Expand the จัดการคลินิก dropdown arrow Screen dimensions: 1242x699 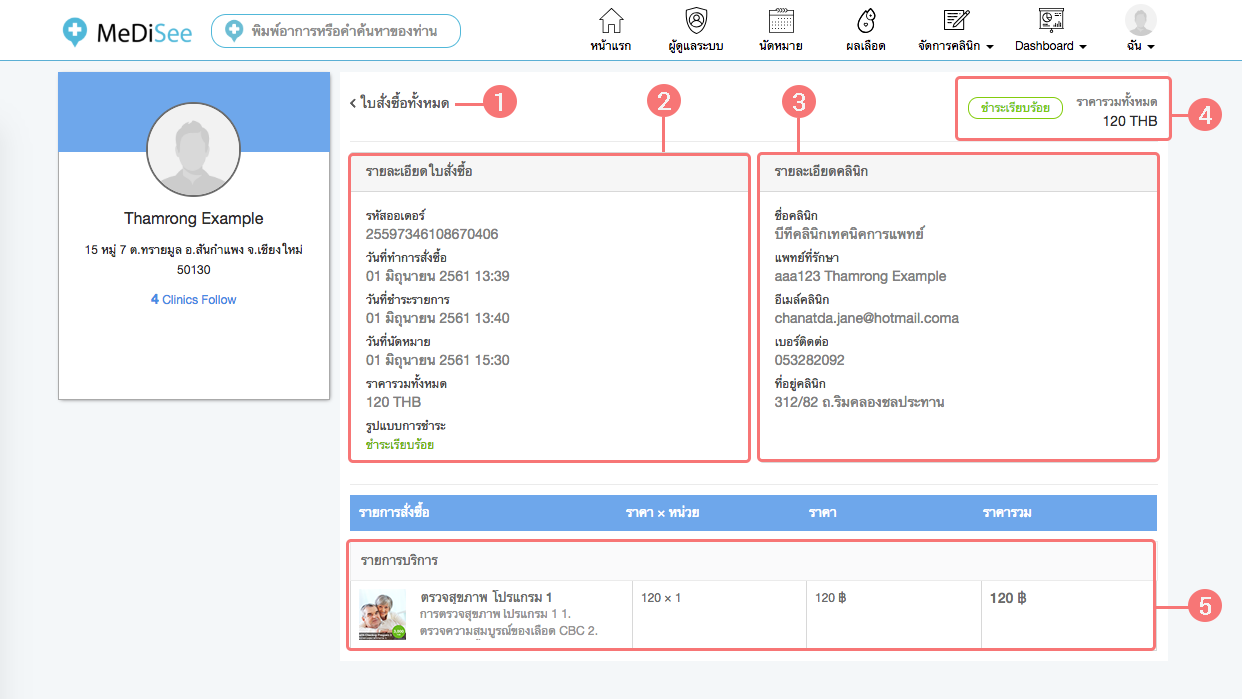(x=989, y=47)
